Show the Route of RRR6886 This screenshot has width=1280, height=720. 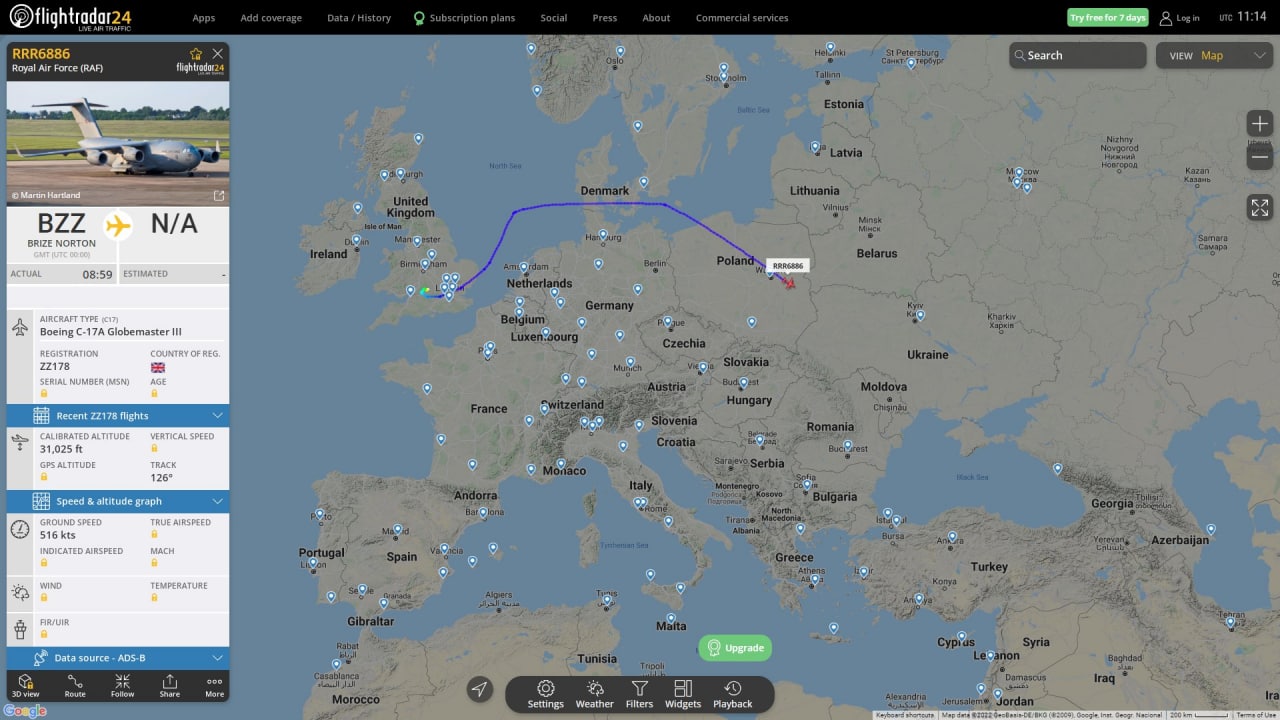click(x=75, y=685)
